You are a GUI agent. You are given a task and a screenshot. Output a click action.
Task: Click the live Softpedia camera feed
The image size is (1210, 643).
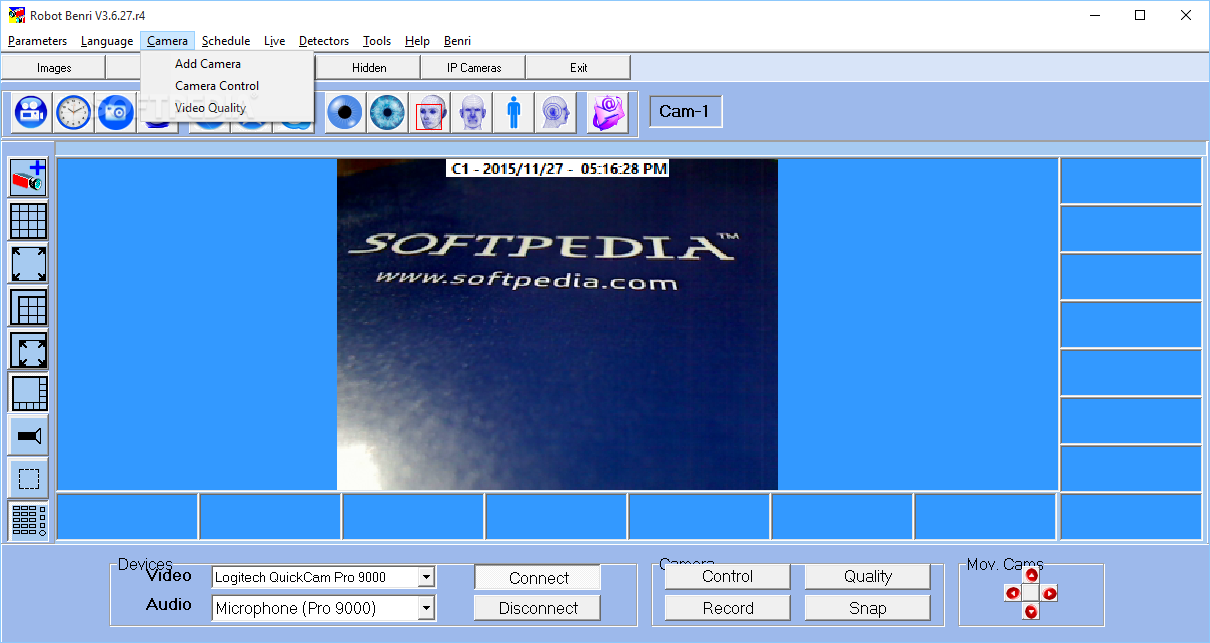(557, 325)
